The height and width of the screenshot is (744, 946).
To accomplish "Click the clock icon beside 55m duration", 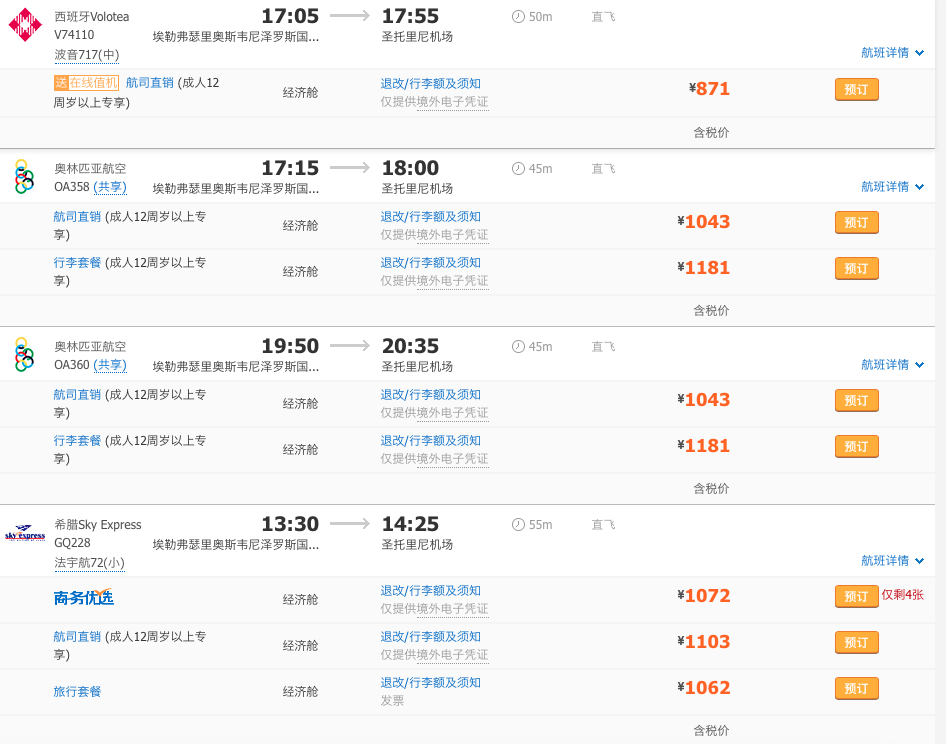I will point(517,525).
